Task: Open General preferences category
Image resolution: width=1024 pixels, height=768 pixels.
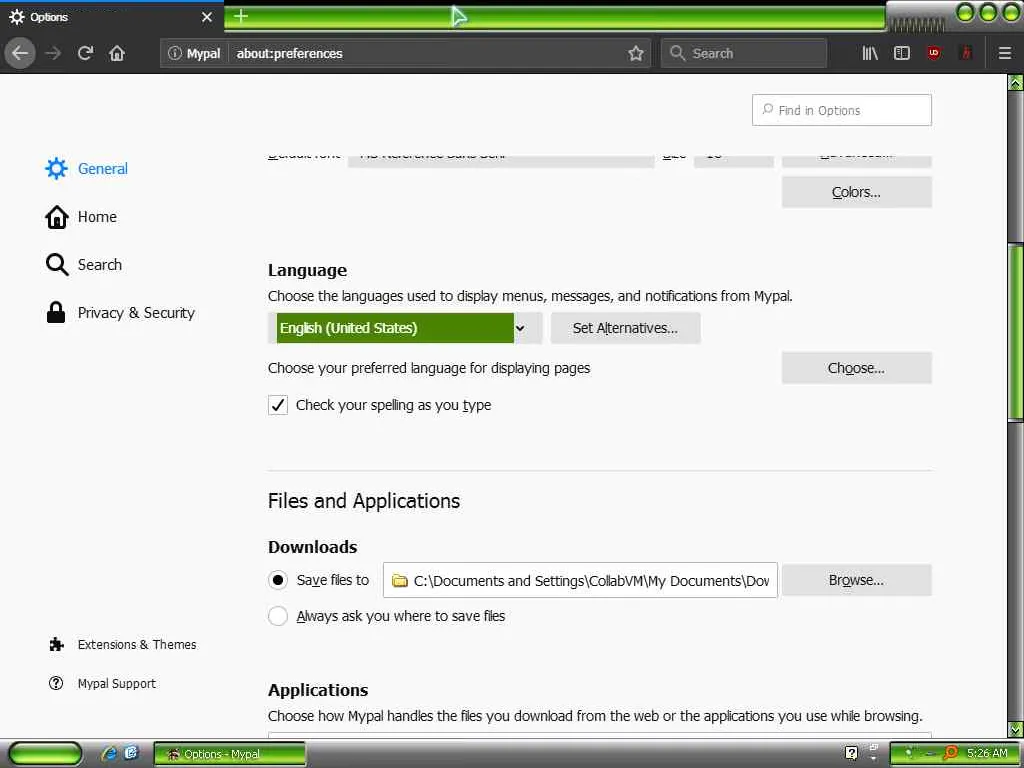Action: point(86,168)
